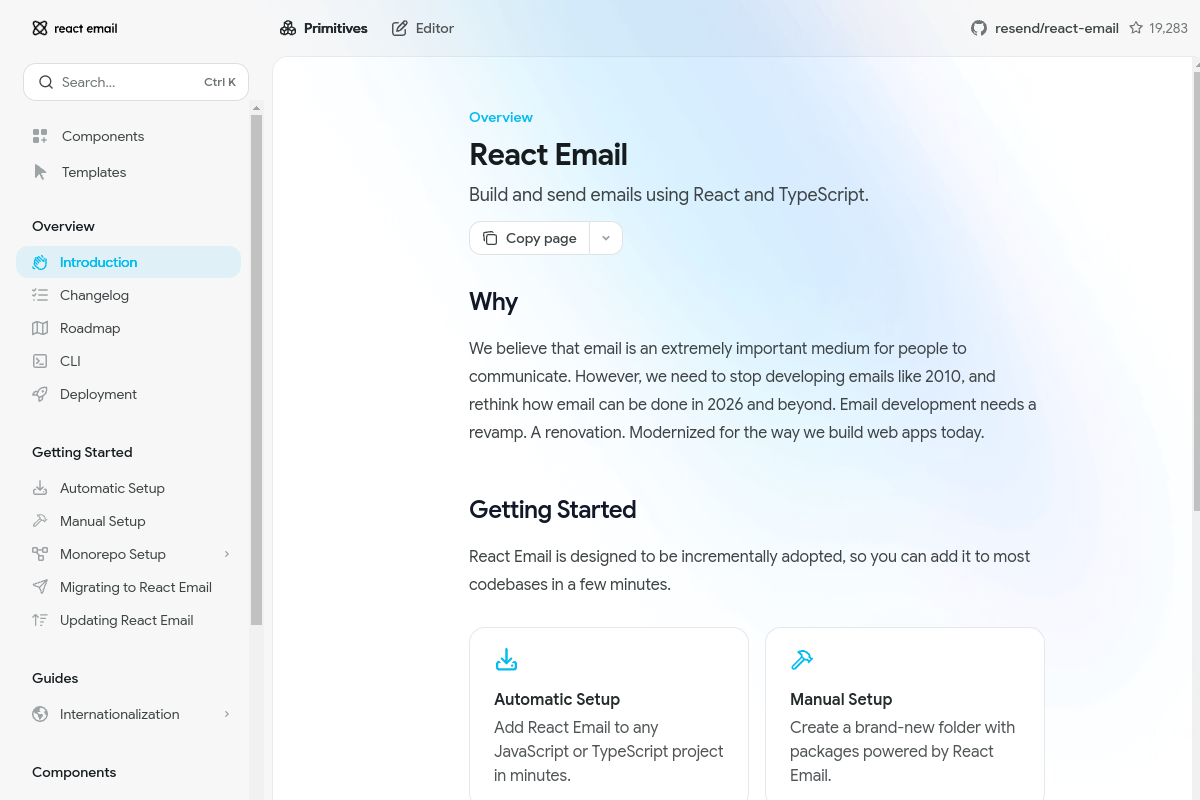Click the Manual Setup hammer icon in sidebar
1200x800 pixels.
(40, 521)
